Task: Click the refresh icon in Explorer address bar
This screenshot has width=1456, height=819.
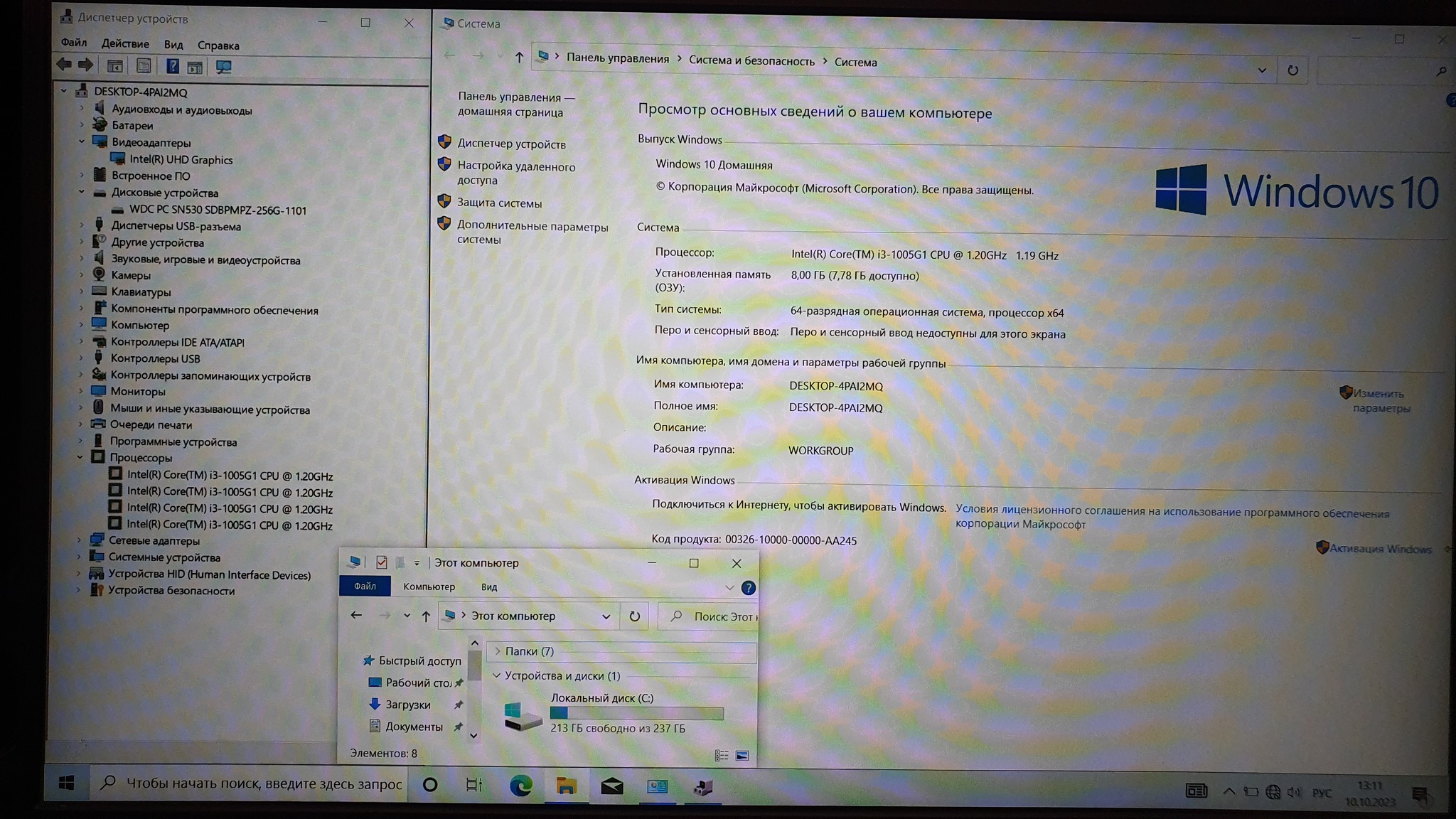Action: point(634,616)
